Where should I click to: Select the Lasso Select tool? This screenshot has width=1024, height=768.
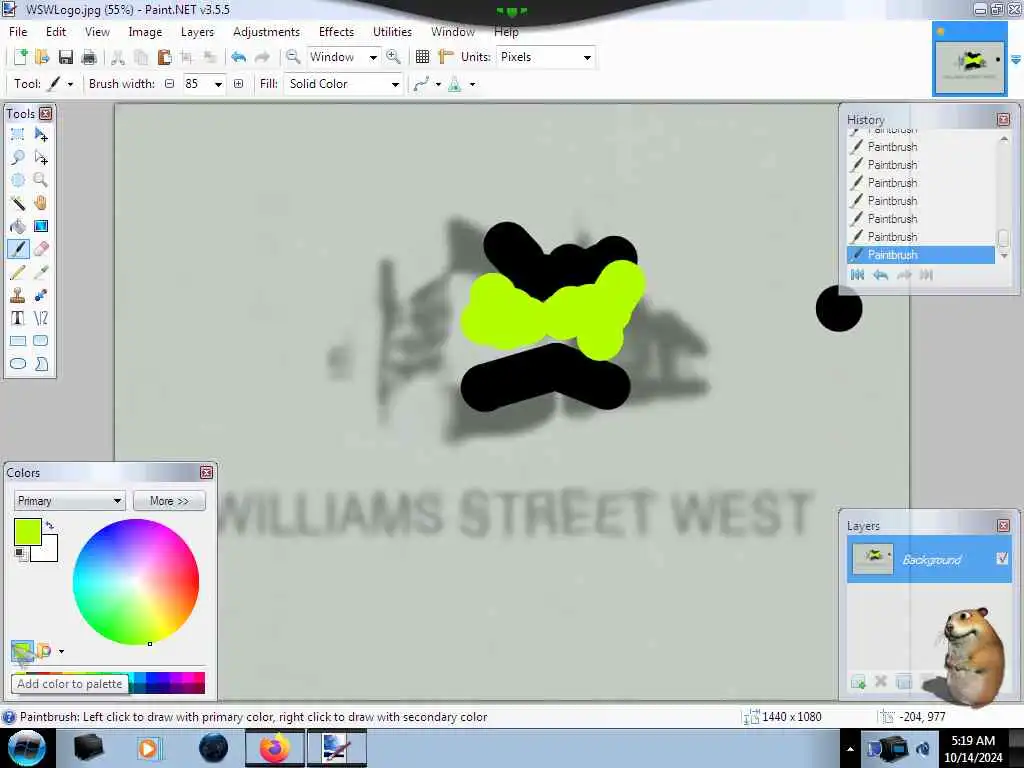18,157
